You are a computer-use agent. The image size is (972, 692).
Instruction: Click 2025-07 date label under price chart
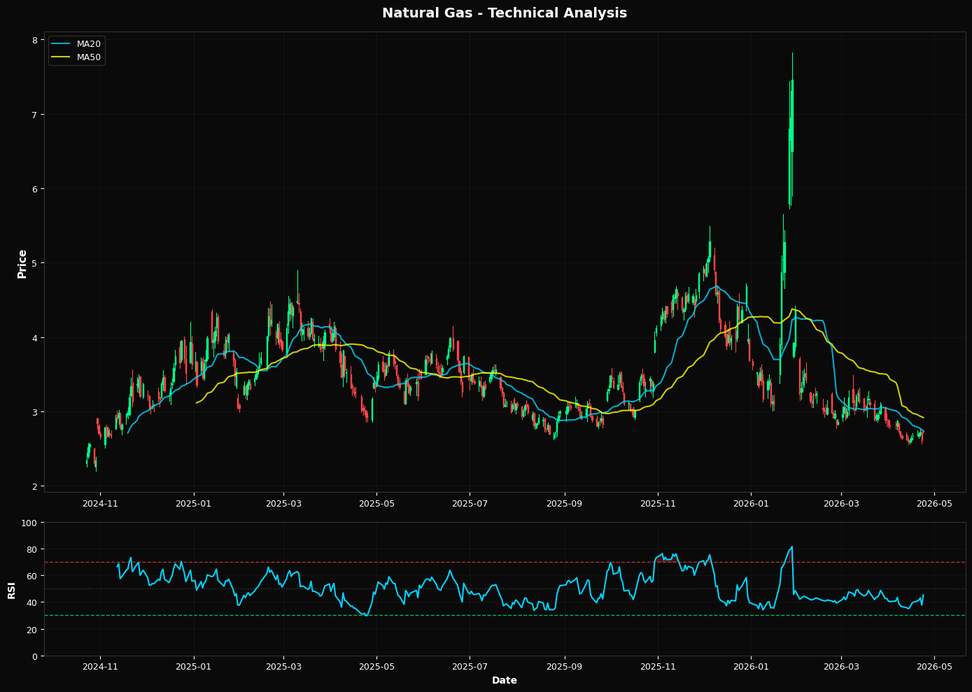click(469, 503)
